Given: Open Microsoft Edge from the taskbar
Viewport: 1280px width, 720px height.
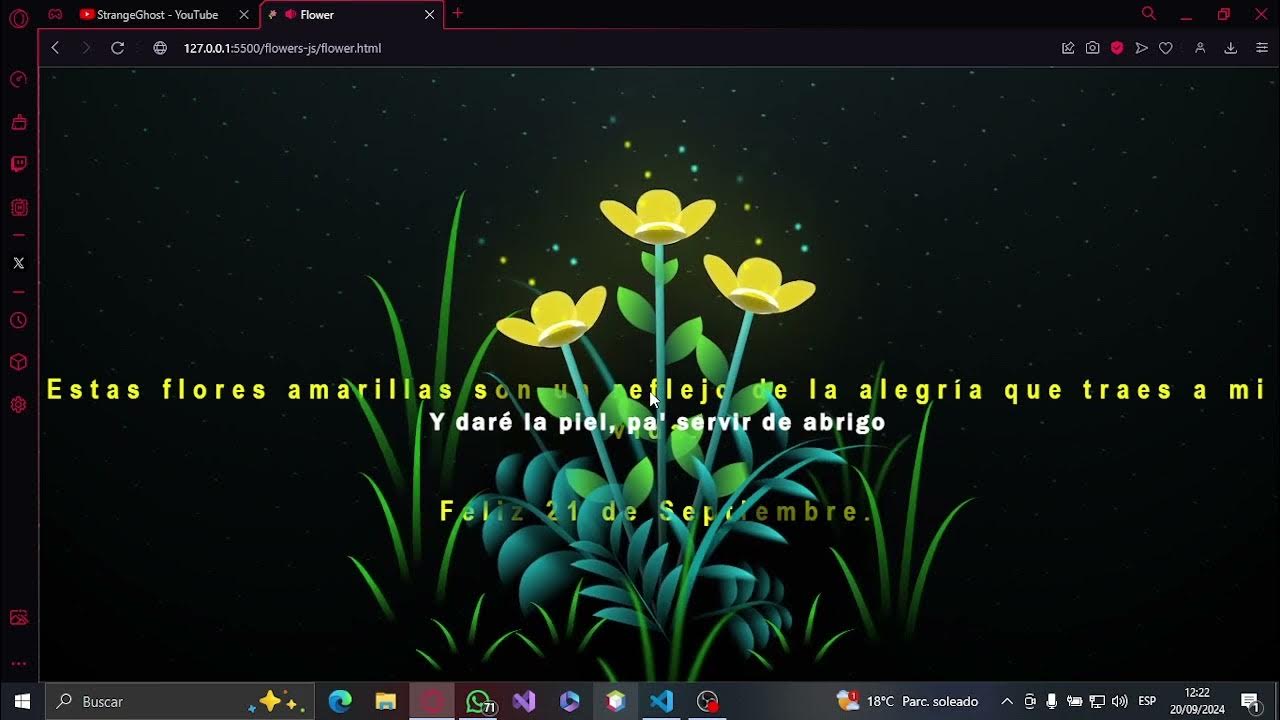Looking at the screenshot, I should point(340,701).
